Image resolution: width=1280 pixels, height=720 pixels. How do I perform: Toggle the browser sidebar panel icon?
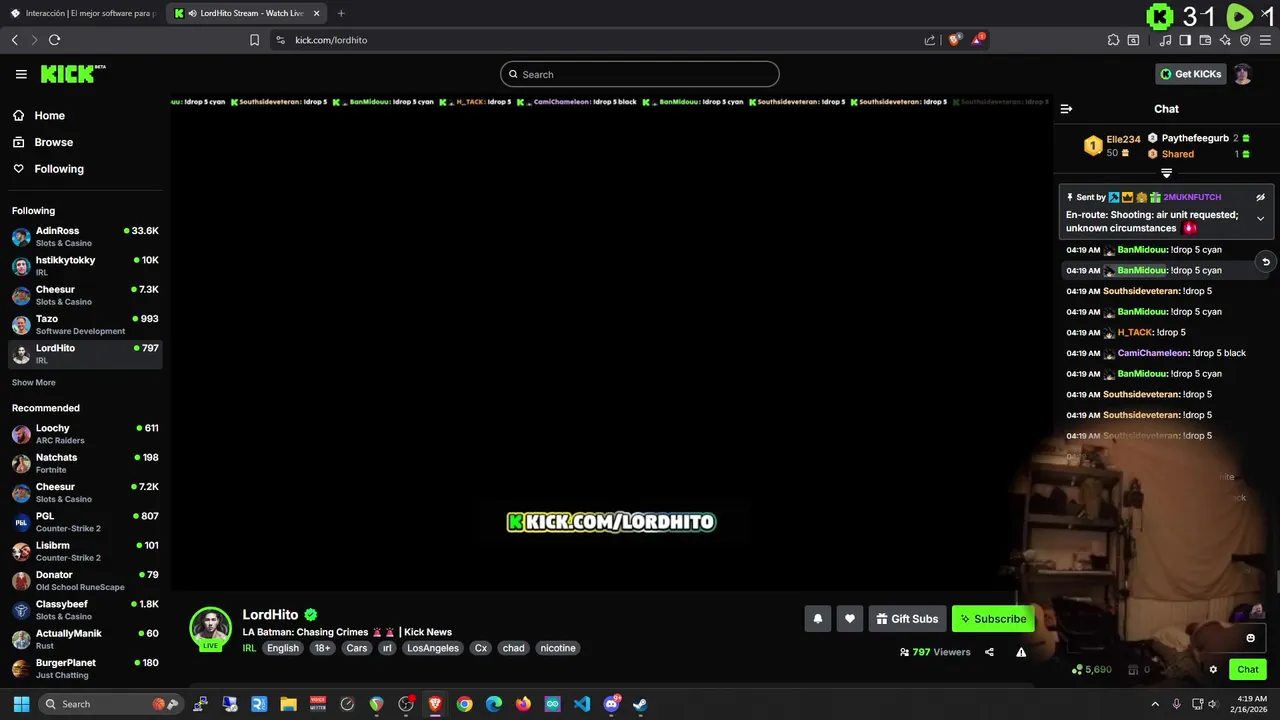coord(1185,40)
